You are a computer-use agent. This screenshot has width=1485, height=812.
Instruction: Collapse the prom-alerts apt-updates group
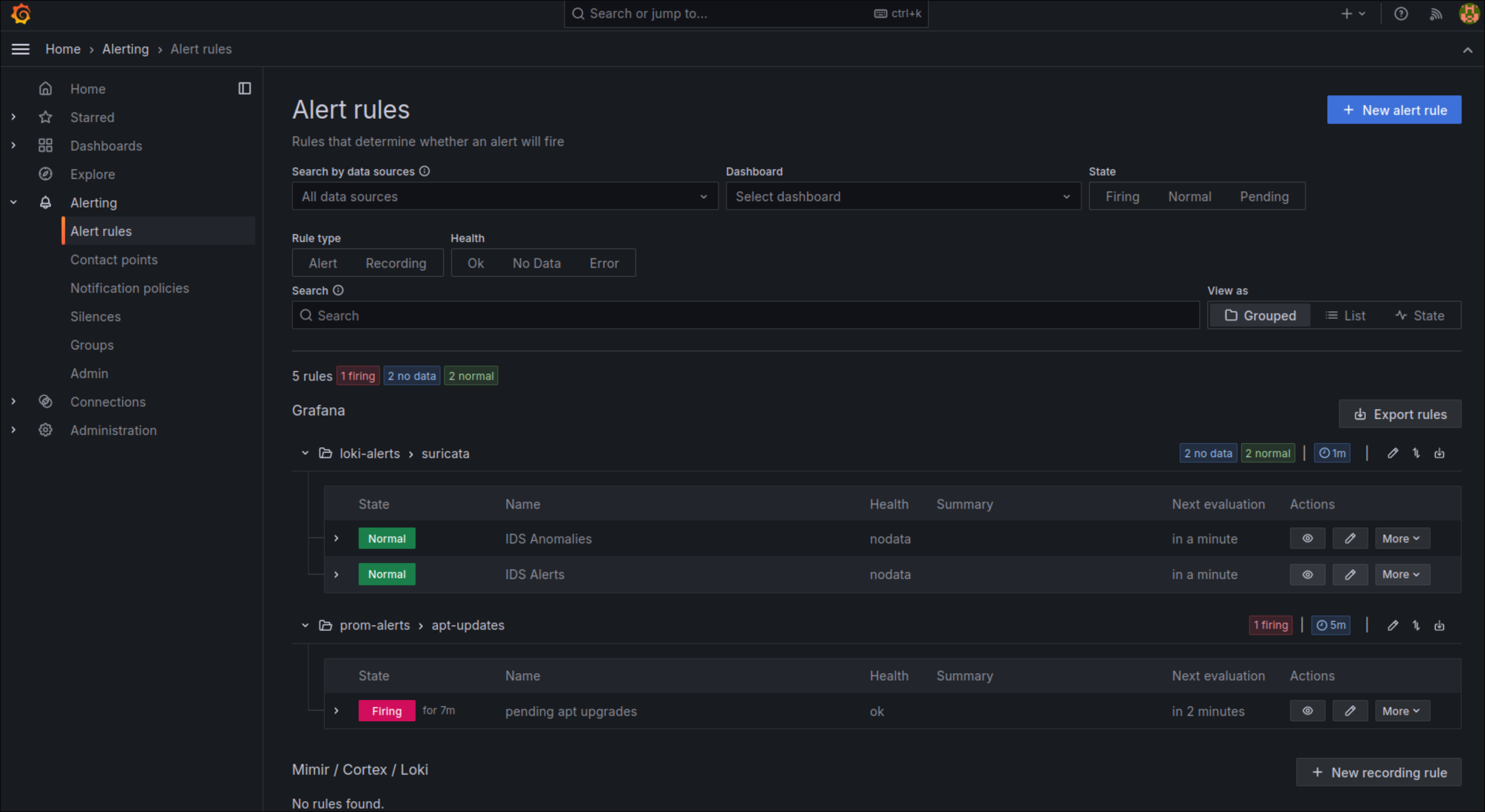(x=305, y=625)
